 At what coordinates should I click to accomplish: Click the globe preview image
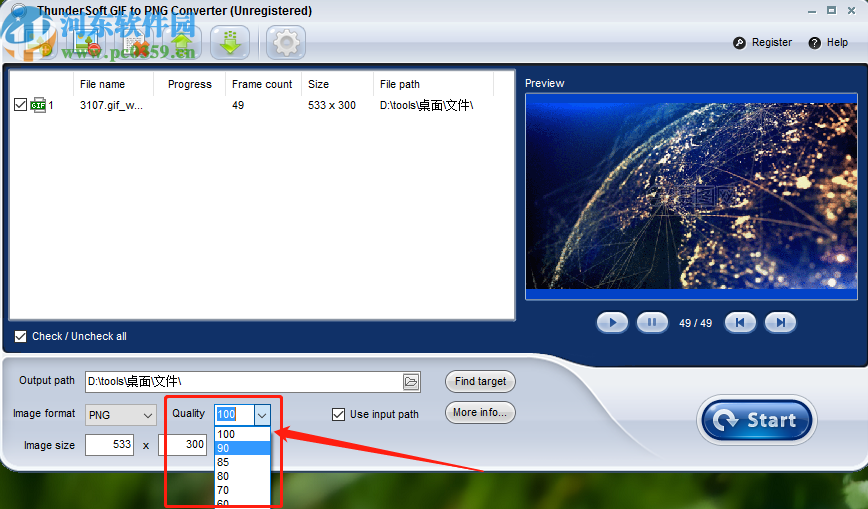tap(691, 196)
